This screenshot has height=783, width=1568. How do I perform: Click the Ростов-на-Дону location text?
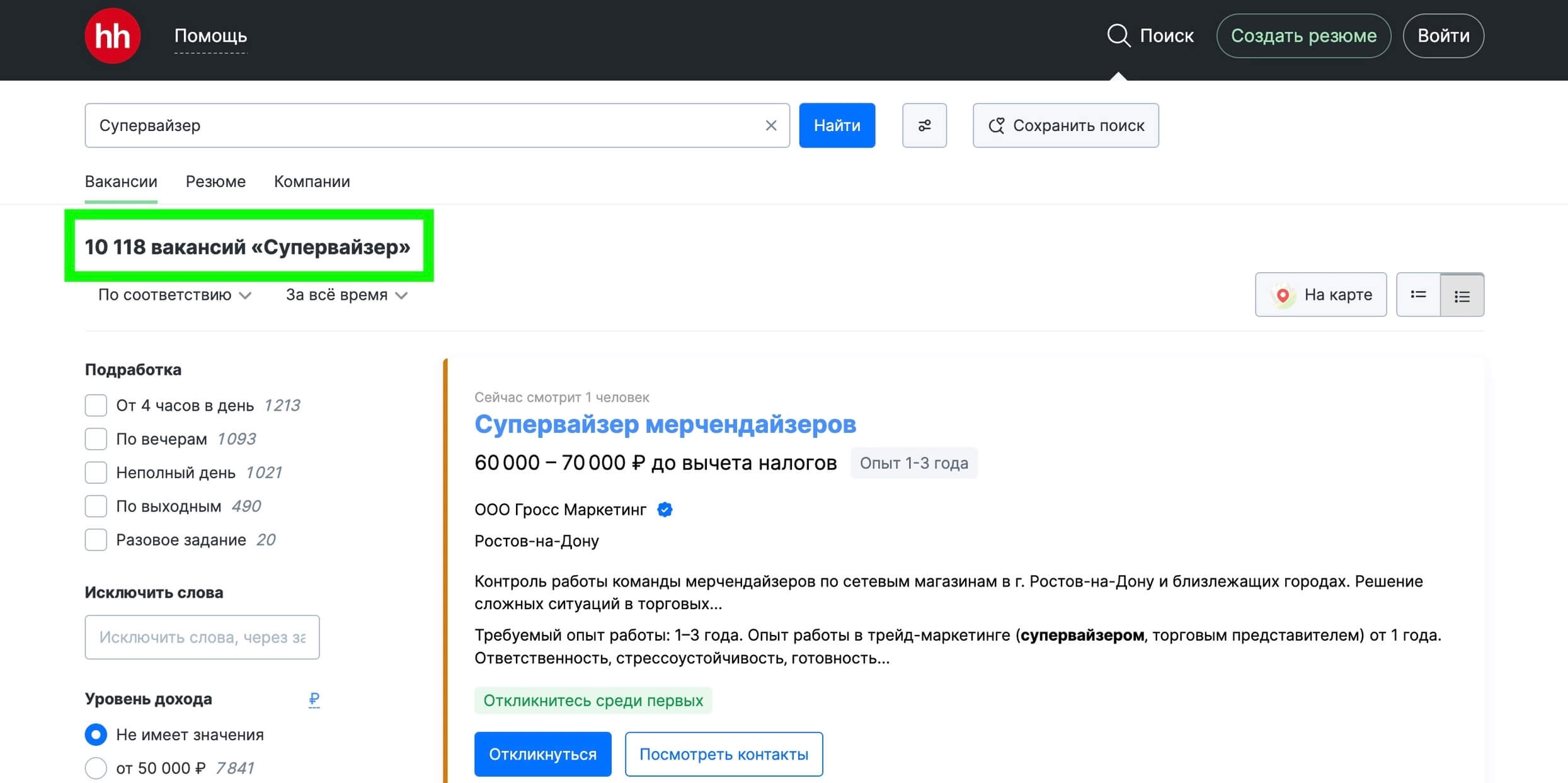pyautogui.click(x=537, y=541)
